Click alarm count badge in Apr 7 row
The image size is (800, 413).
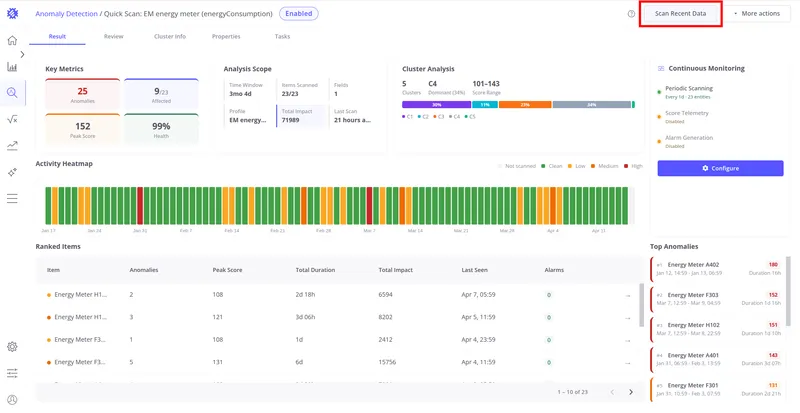pyautogui.click(x=549, y=295)
